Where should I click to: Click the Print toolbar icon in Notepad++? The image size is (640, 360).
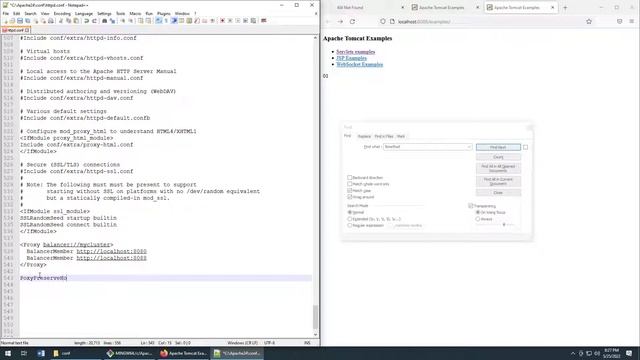click(51, 20)
